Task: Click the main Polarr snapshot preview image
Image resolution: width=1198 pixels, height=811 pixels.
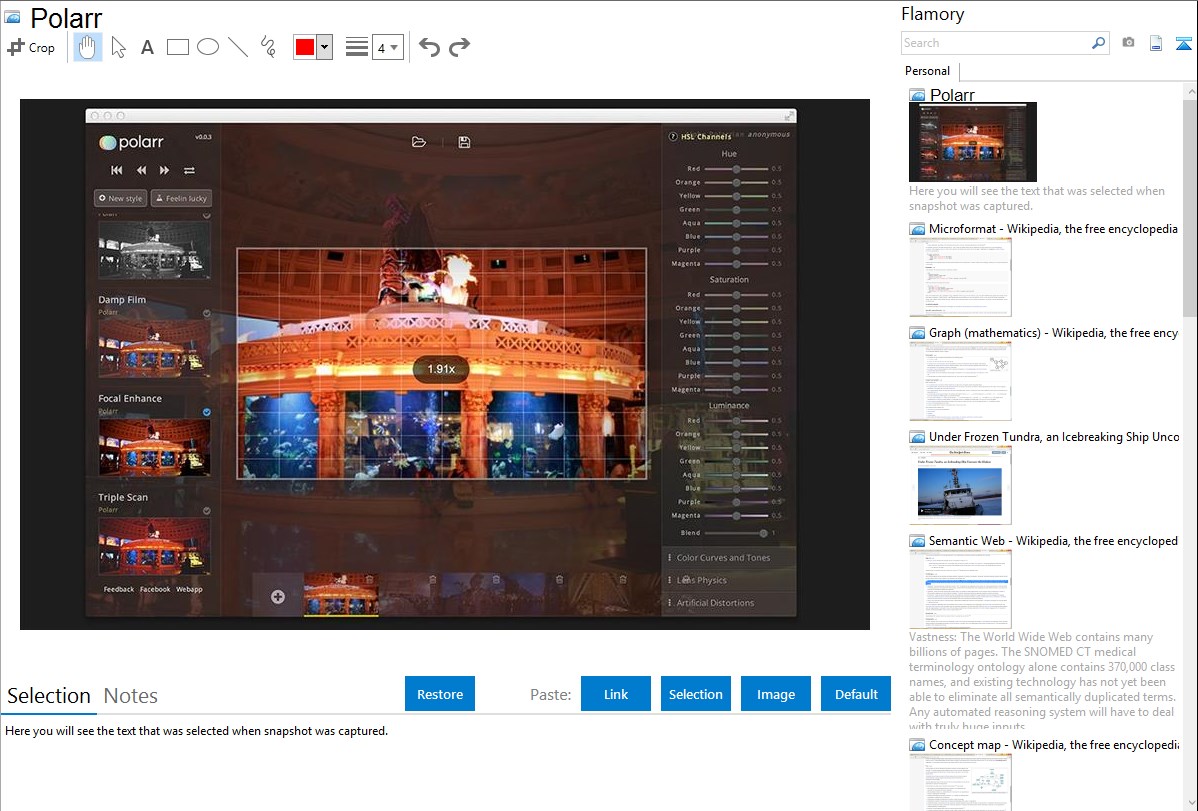Action: pos(445,364)
